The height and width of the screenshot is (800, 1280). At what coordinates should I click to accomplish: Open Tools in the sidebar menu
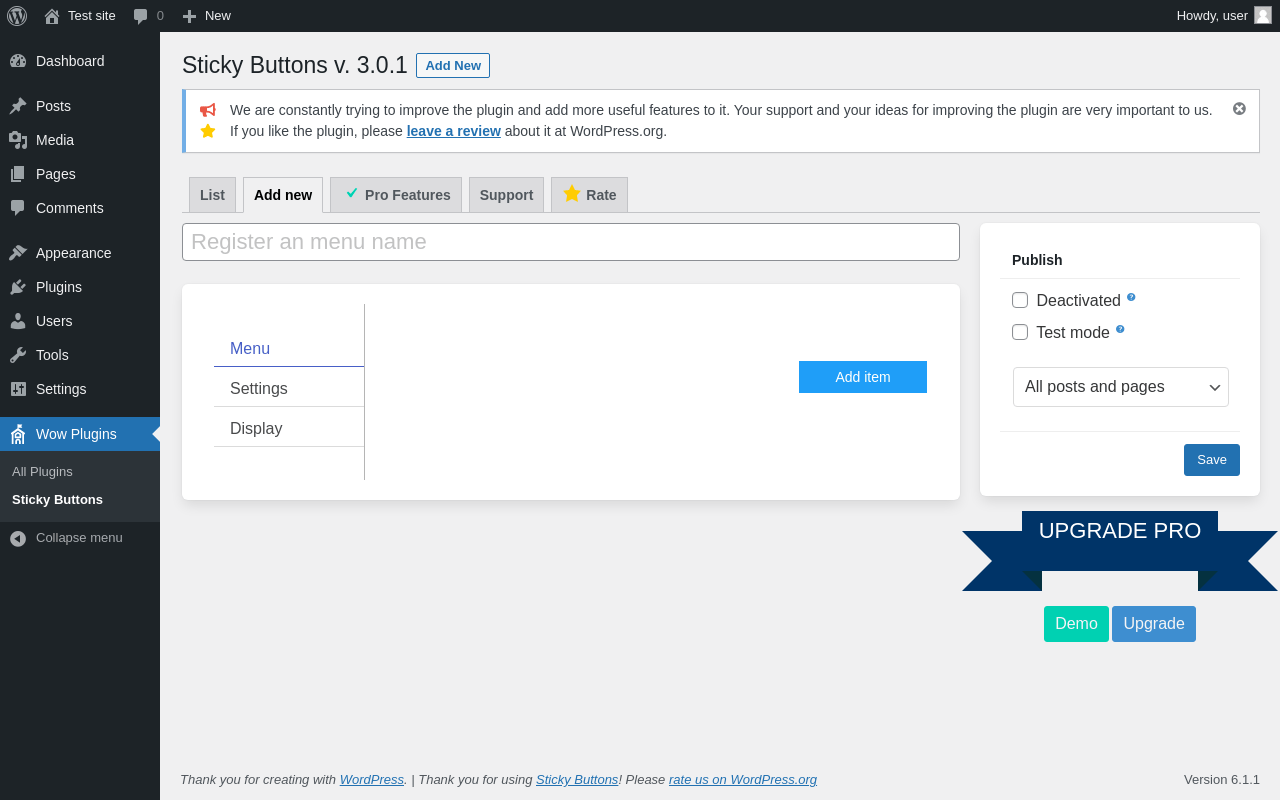point(80,355)
